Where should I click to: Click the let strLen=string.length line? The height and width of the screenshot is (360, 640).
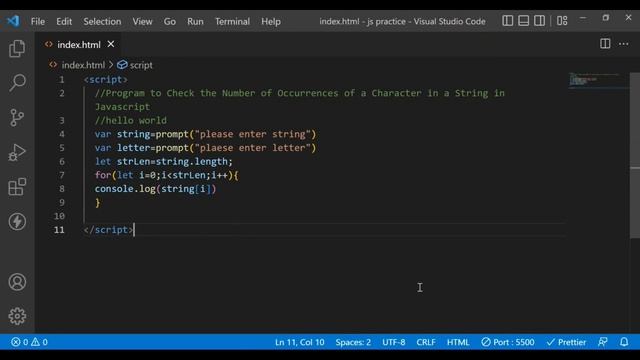(164, 161)
